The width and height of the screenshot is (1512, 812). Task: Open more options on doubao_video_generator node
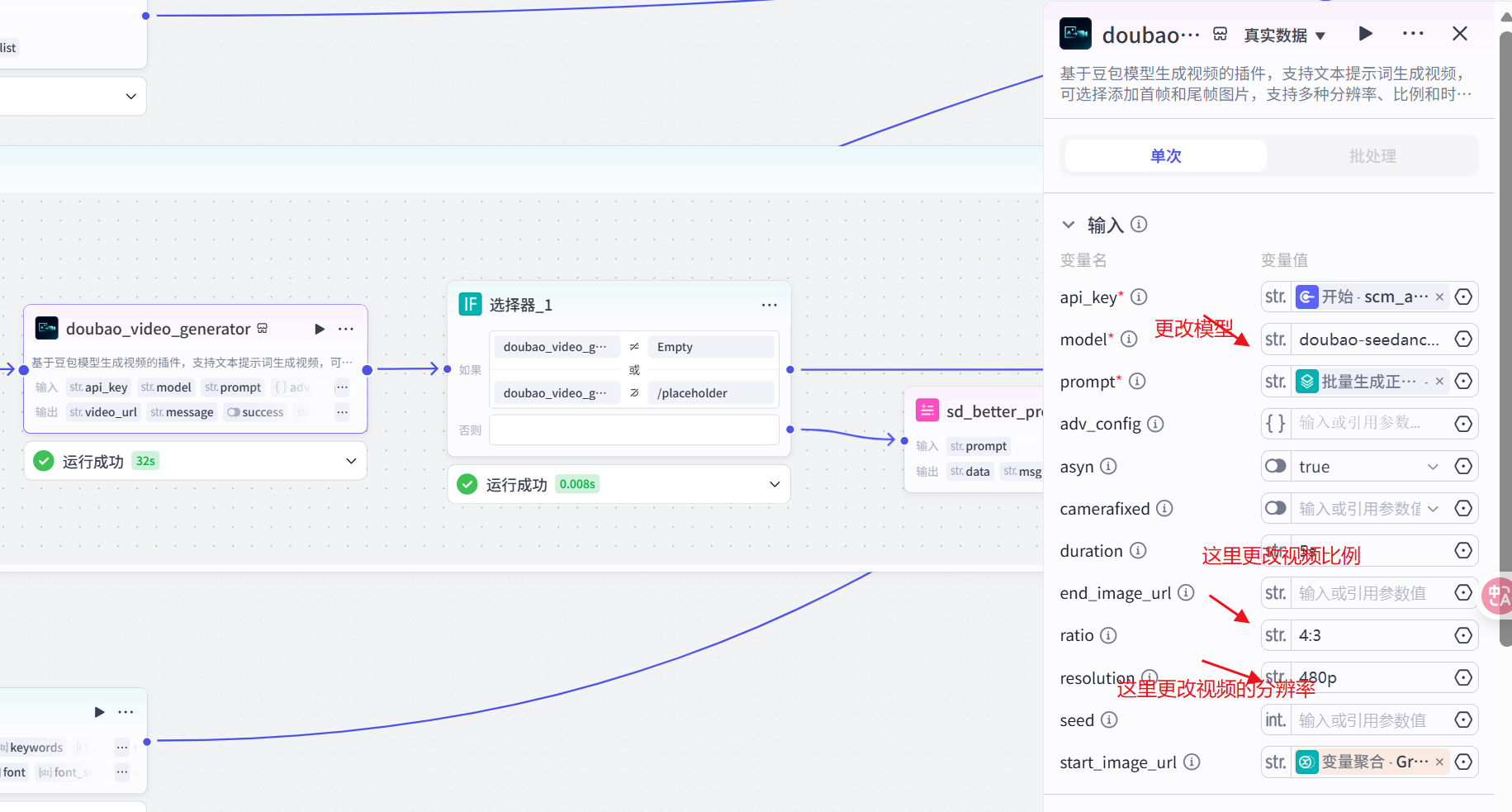tap(346, 329)
